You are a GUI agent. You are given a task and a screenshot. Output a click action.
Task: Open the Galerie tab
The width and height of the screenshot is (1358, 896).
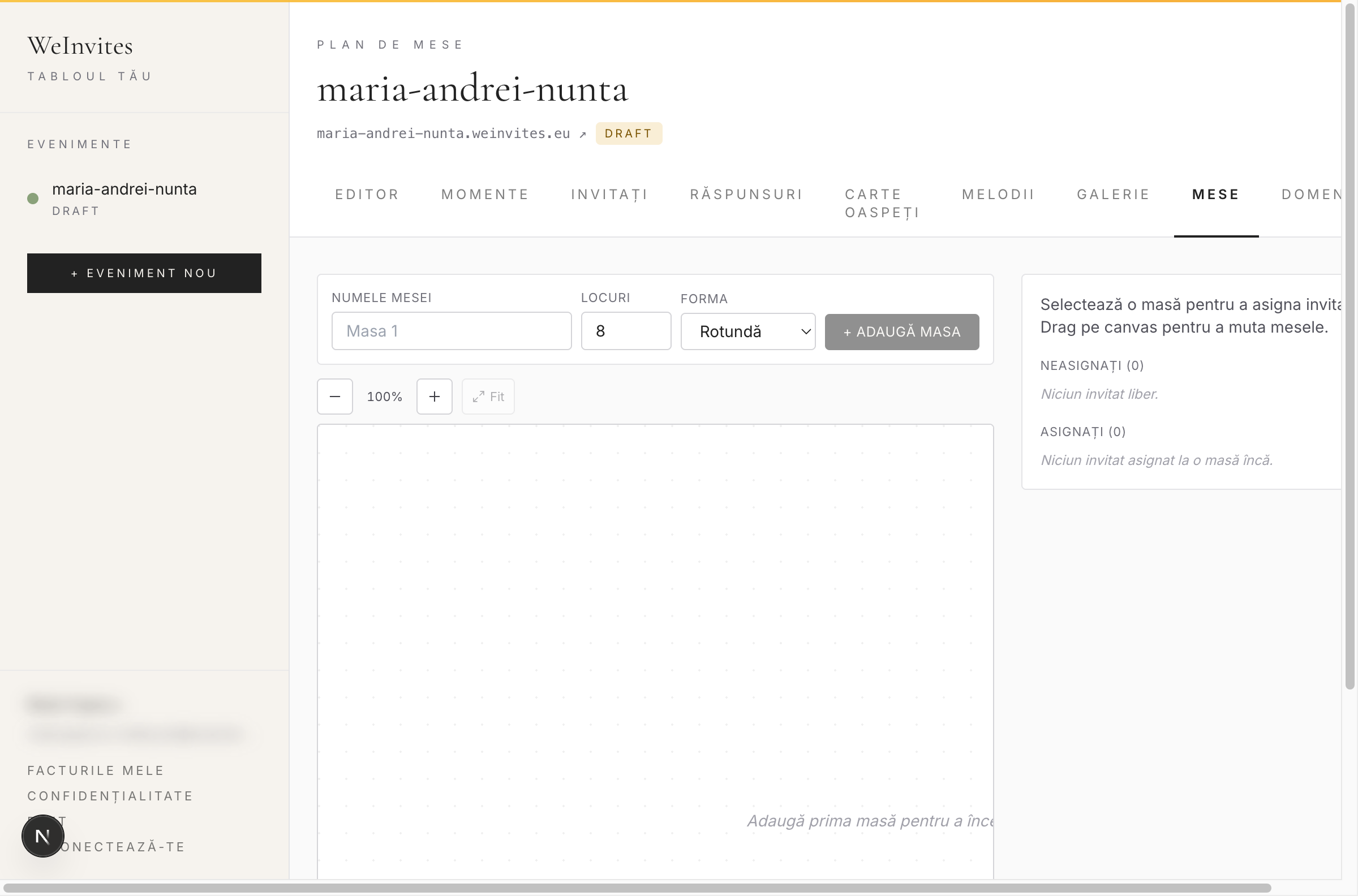(x=1114, y=194)
